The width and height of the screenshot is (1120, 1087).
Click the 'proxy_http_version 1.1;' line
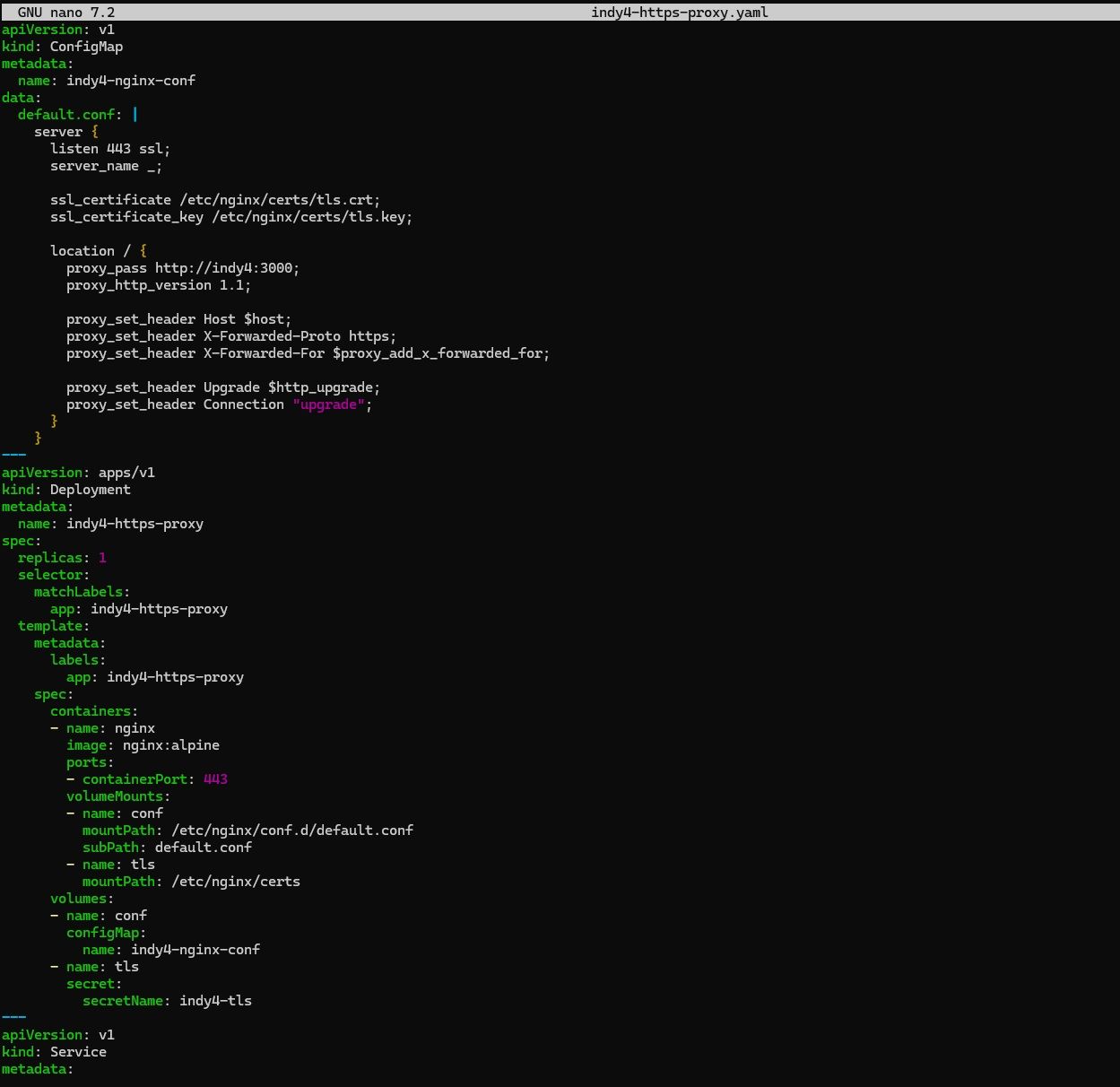pyautogui.click(x=159, y=285)
